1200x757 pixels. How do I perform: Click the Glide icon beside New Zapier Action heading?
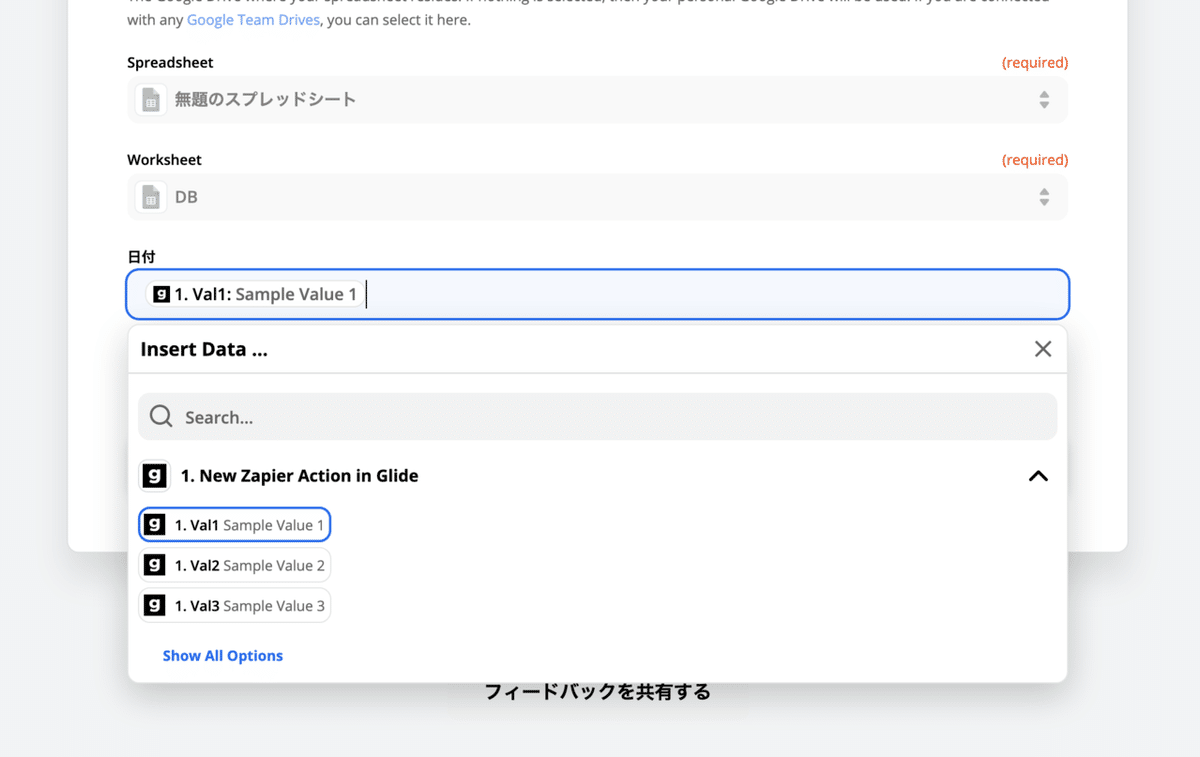tap(155, 475)
